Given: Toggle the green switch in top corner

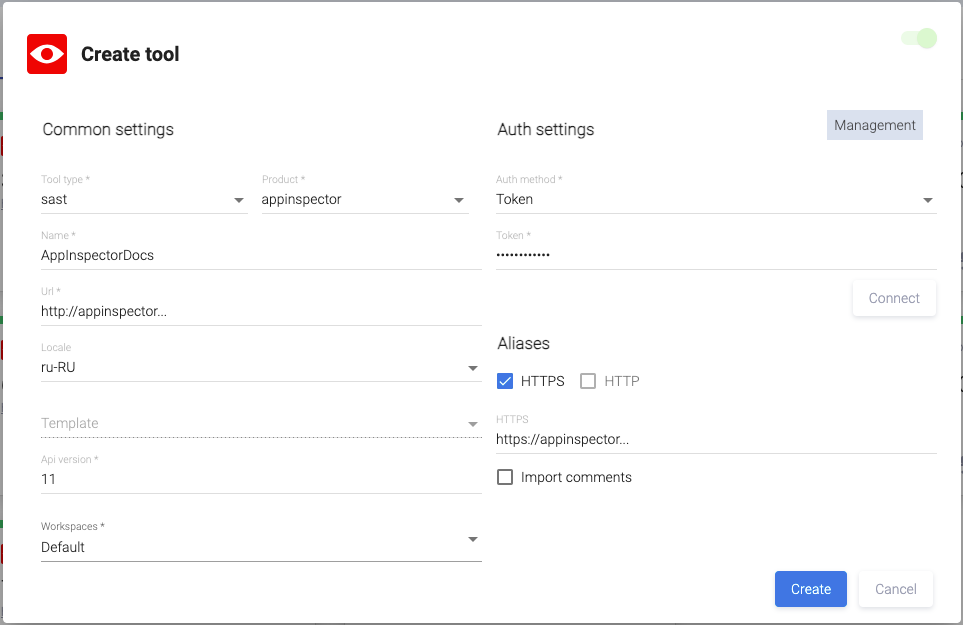Looking at the screenshot, I should click(x=919, y=39).
